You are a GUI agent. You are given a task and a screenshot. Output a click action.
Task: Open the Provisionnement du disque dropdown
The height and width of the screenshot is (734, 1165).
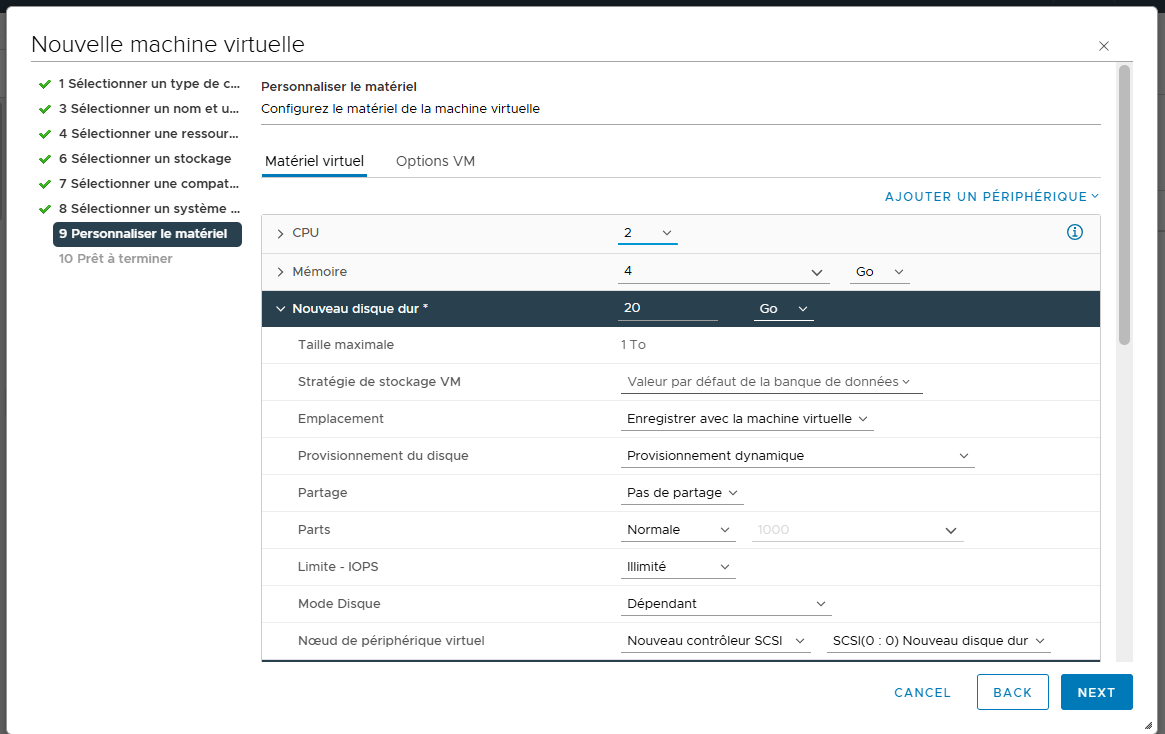coord(797,456)
